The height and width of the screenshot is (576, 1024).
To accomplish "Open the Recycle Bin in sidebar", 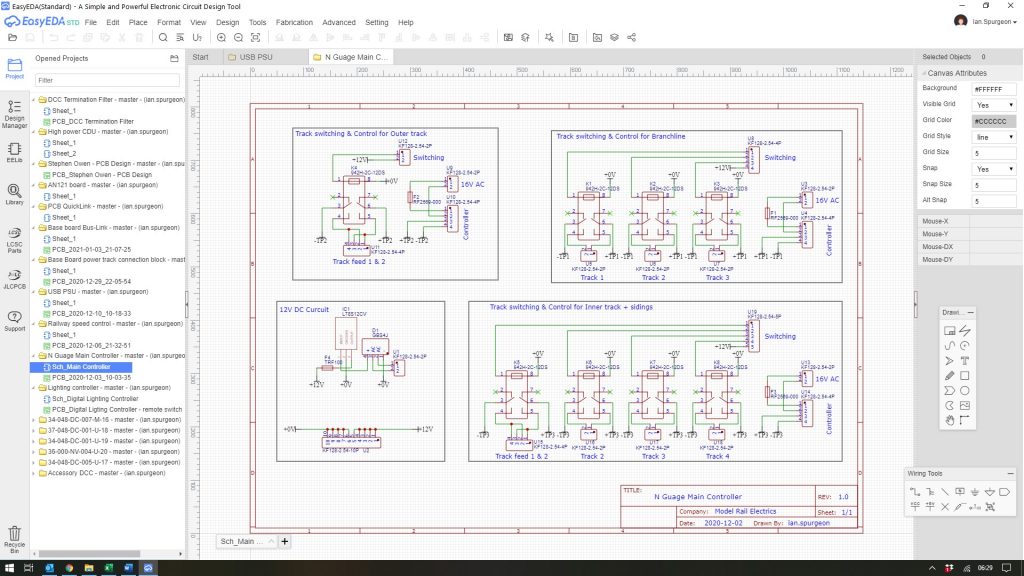I will (x=14, y=540).
